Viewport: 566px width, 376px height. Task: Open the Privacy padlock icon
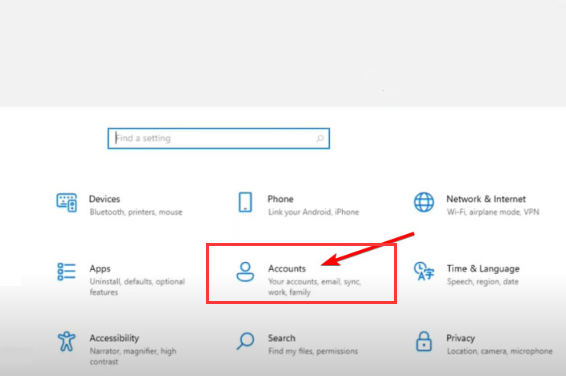(x=424, y=341)
